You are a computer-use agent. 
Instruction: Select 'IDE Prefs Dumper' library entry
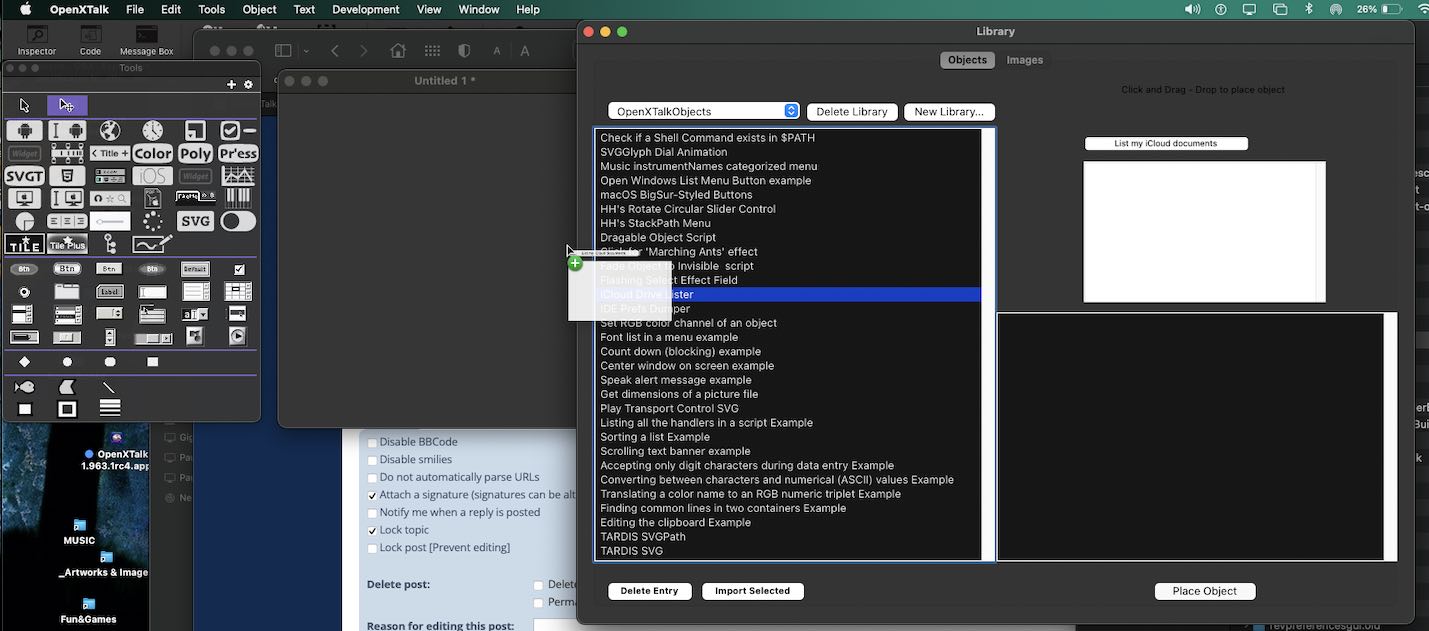788,309
